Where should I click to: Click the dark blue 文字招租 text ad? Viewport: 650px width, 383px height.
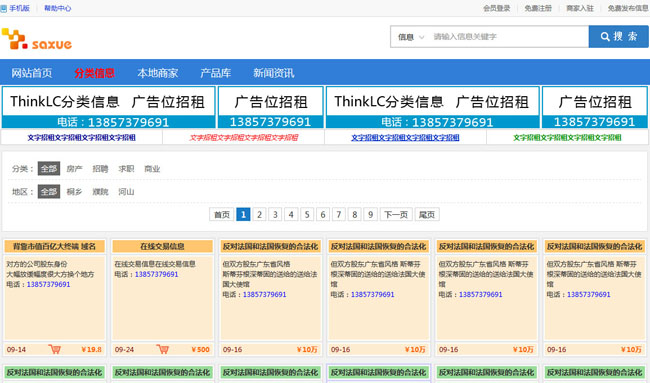point(81,138)
